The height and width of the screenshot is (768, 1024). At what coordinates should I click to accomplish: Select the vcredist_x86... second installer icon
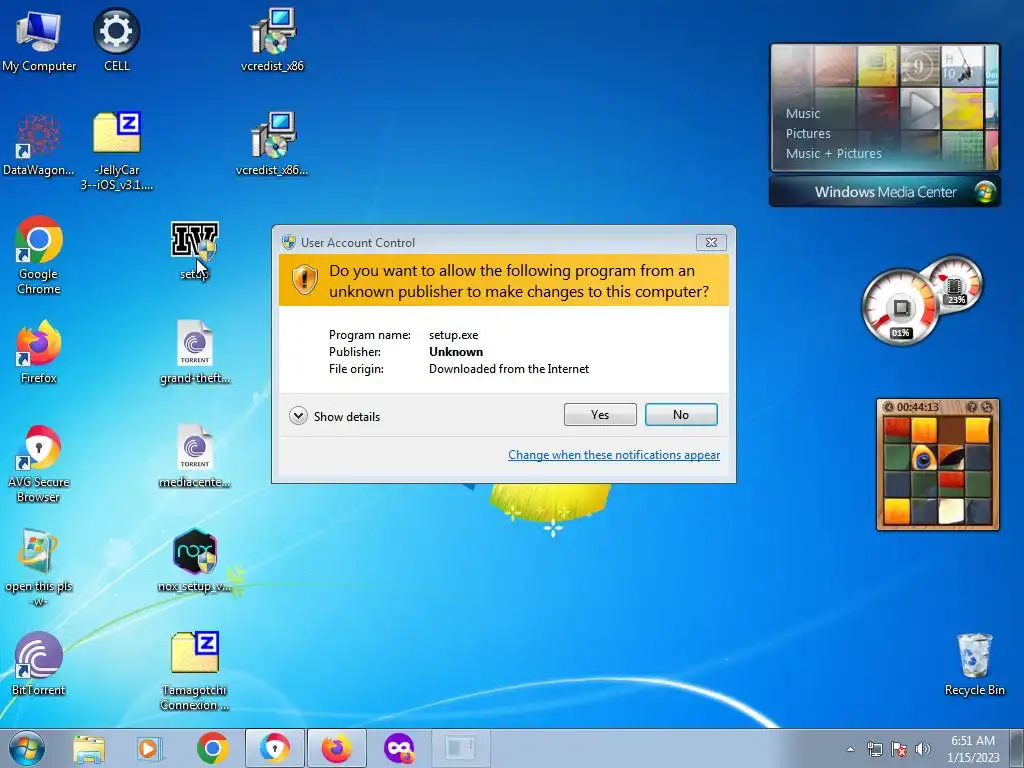click(272, 145)
